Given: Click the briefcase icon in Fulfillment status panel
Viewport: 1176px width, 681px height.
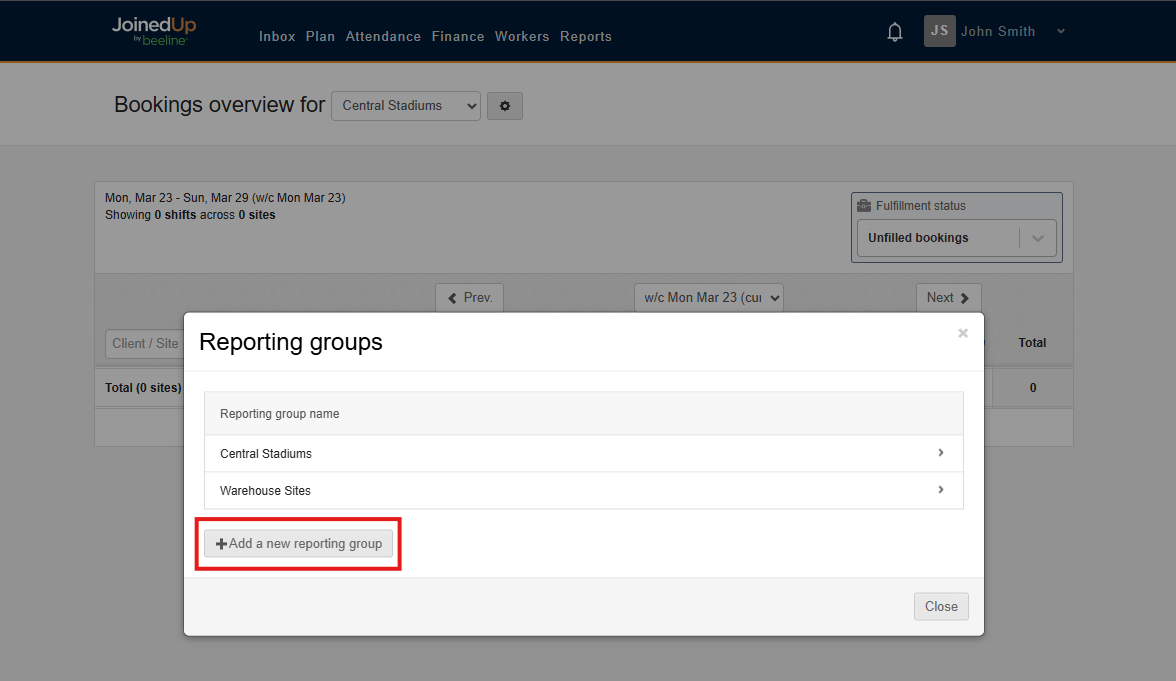Looking at the screenshot, I should (x=864, y=204).
